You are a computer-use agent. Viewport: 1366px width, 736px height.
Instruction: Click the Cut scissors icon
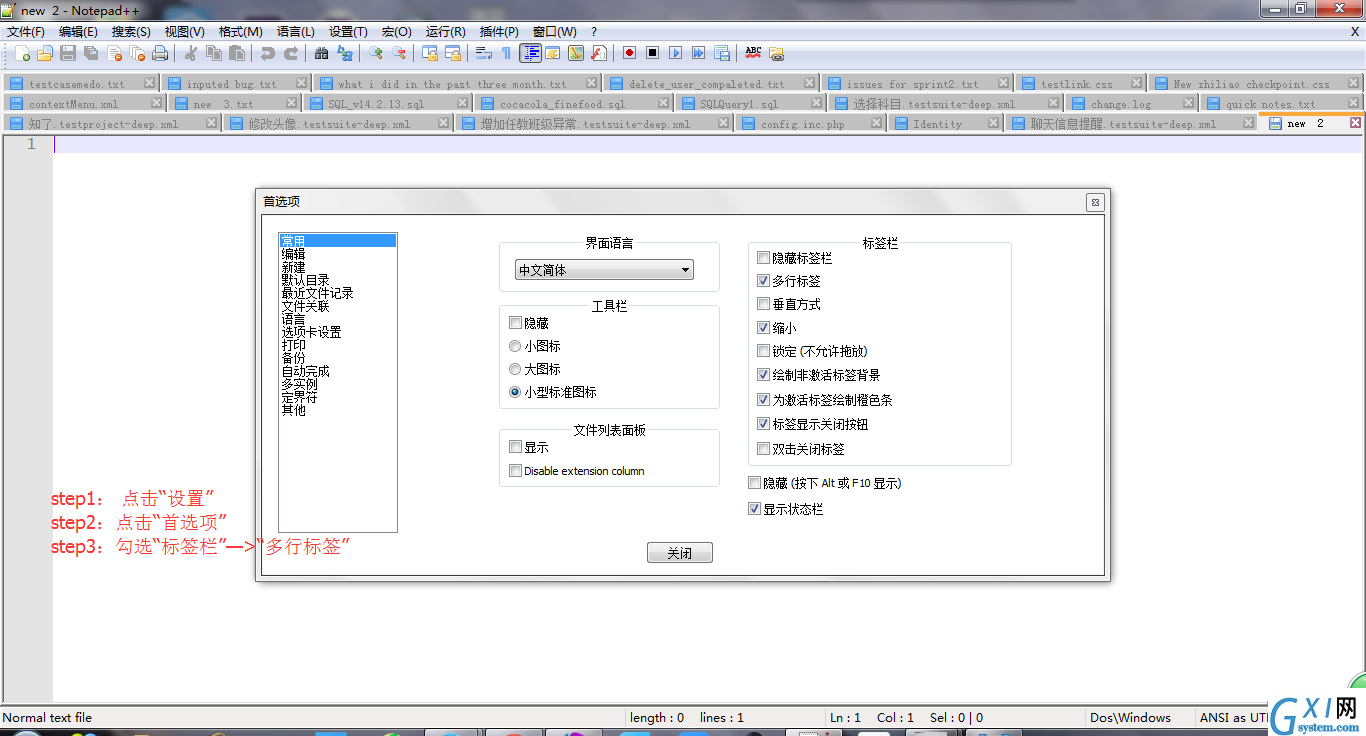(x=190, y=53)
